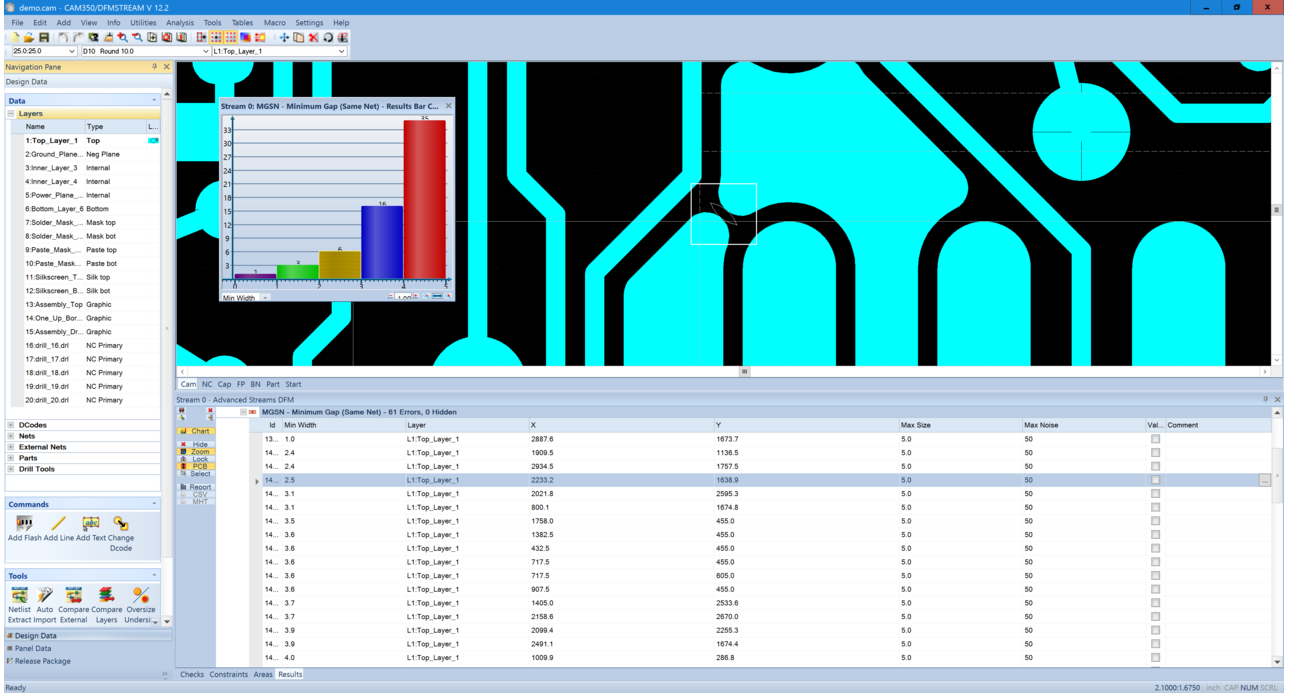
Task: Click the Redo arrow toolbar icon
Action: click(x=78, y=37)
